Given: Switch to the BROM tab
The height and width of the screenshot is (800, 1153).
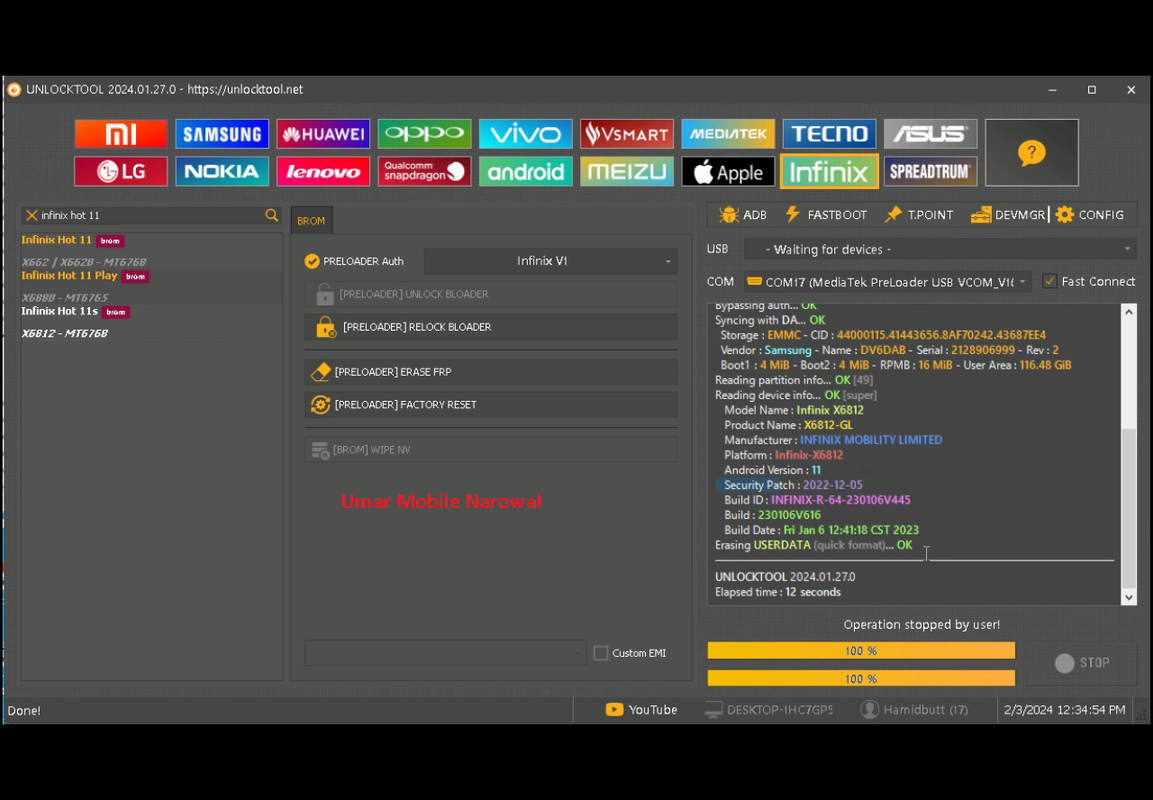Looking at the screenshot, I should pyautogui.click(x=311, y=221).
